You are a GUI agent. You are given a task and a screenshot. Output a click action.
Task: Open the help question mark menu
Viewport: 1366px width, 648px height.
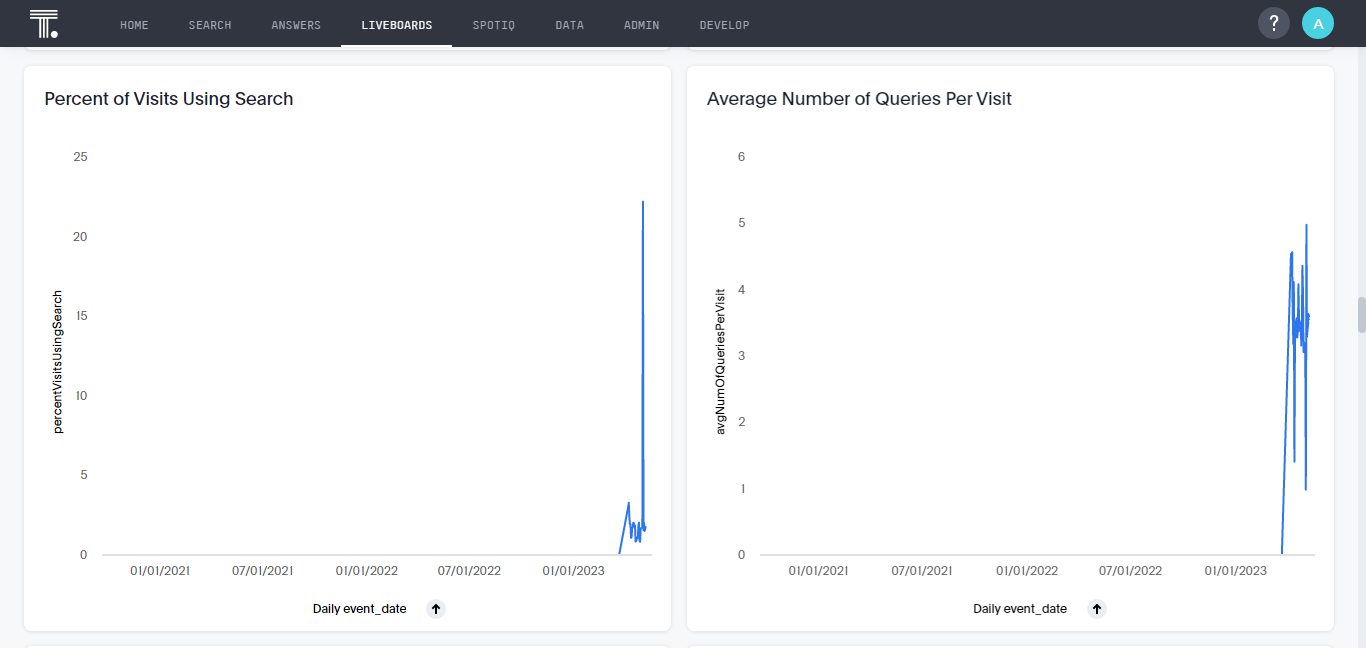click(x=1273, y=24)
